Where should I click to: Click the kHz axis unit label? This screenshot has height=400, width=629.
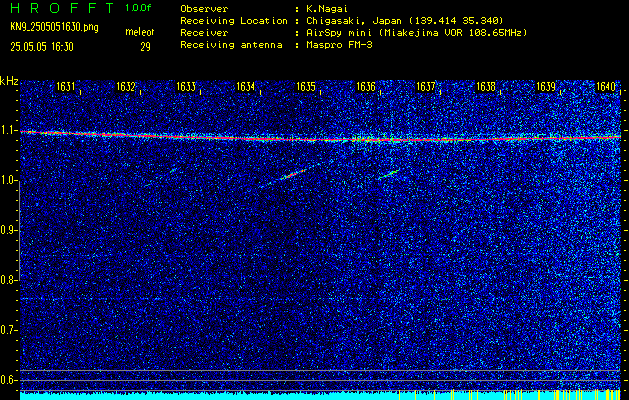tap(9, 81)
